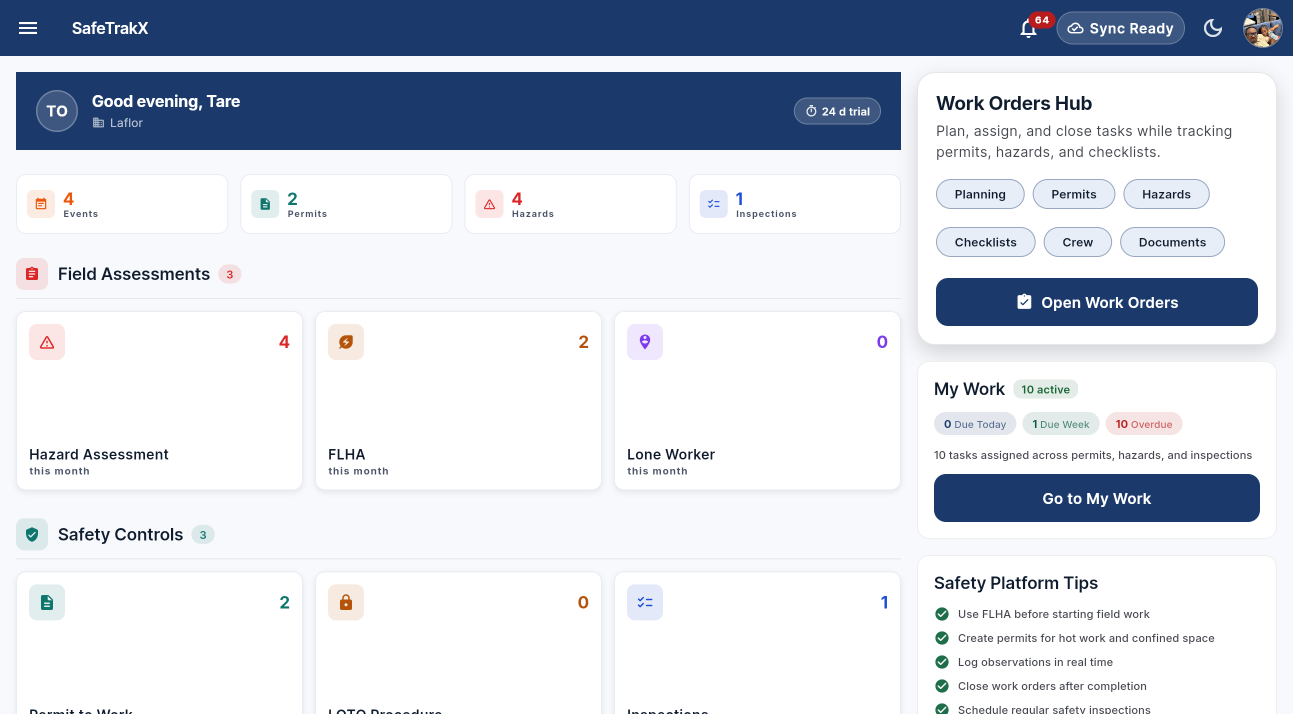Open the Lone Worker card
1293x714 pixels.
click(x=757, y=401)
